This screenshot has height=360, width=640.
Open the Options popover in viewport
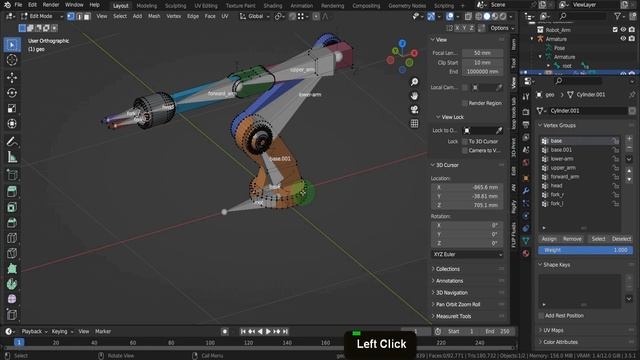point(502,28)
